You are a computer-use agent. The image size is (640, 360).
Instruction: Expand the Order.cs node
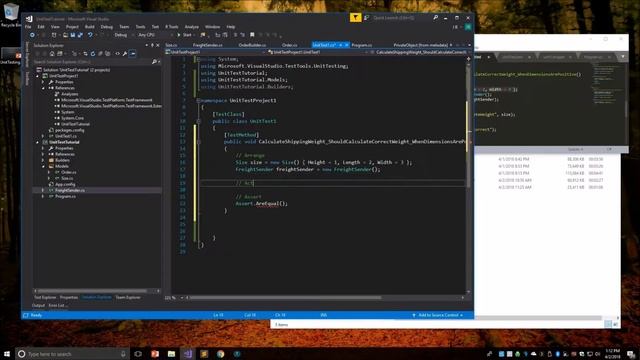pyautogui.click(x=49, y=172)
